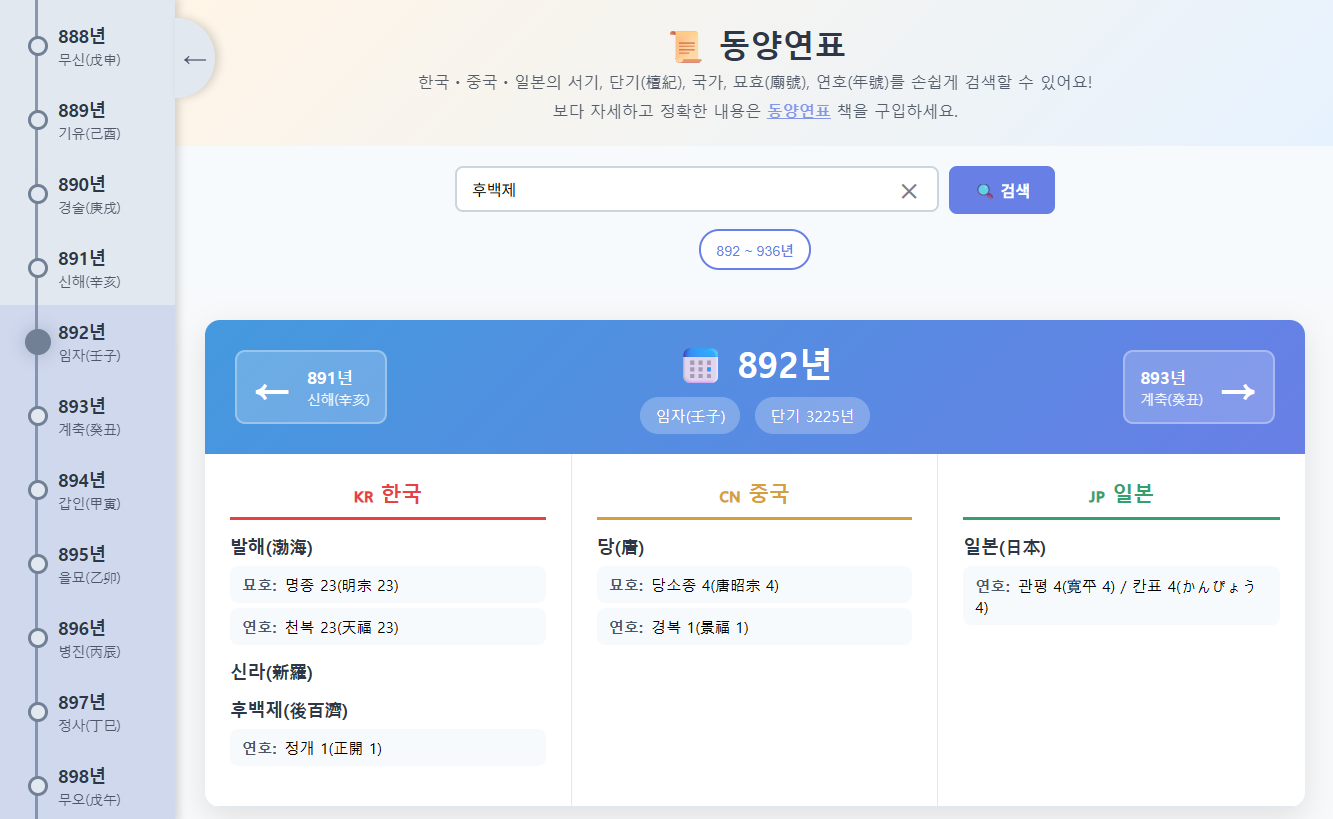Click the KR 한국 column header
This screenshot has height=819, width=1333.
click(388, 495)
